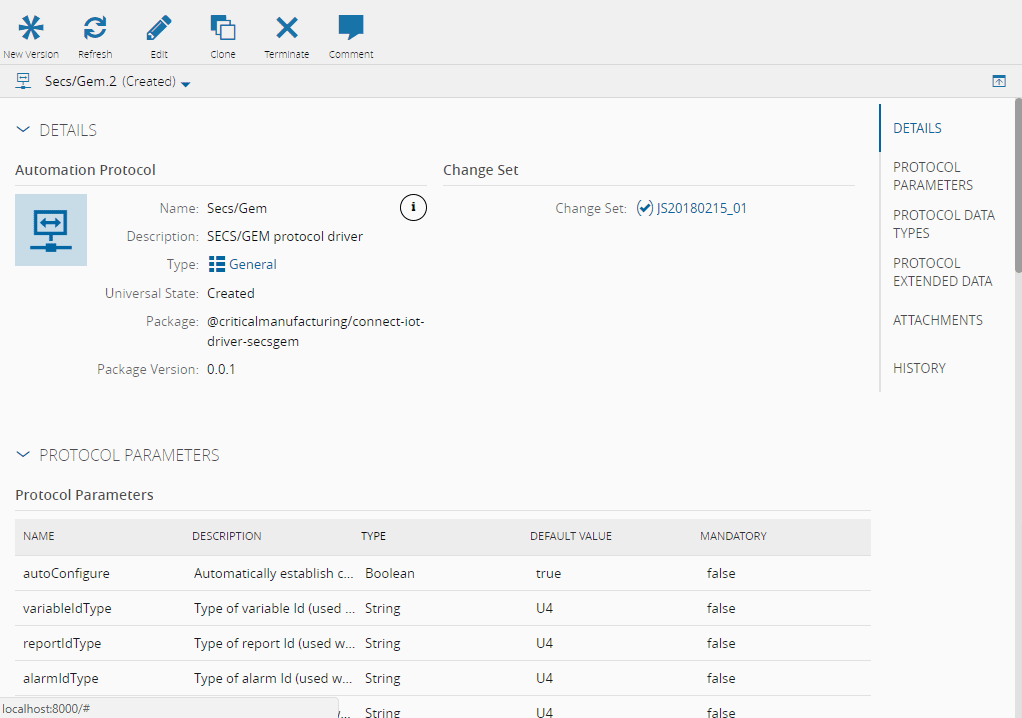This screenshot has height=718, width=1022.
Task: Collapse the Protocol Parameters section
Action: (23, 455)
